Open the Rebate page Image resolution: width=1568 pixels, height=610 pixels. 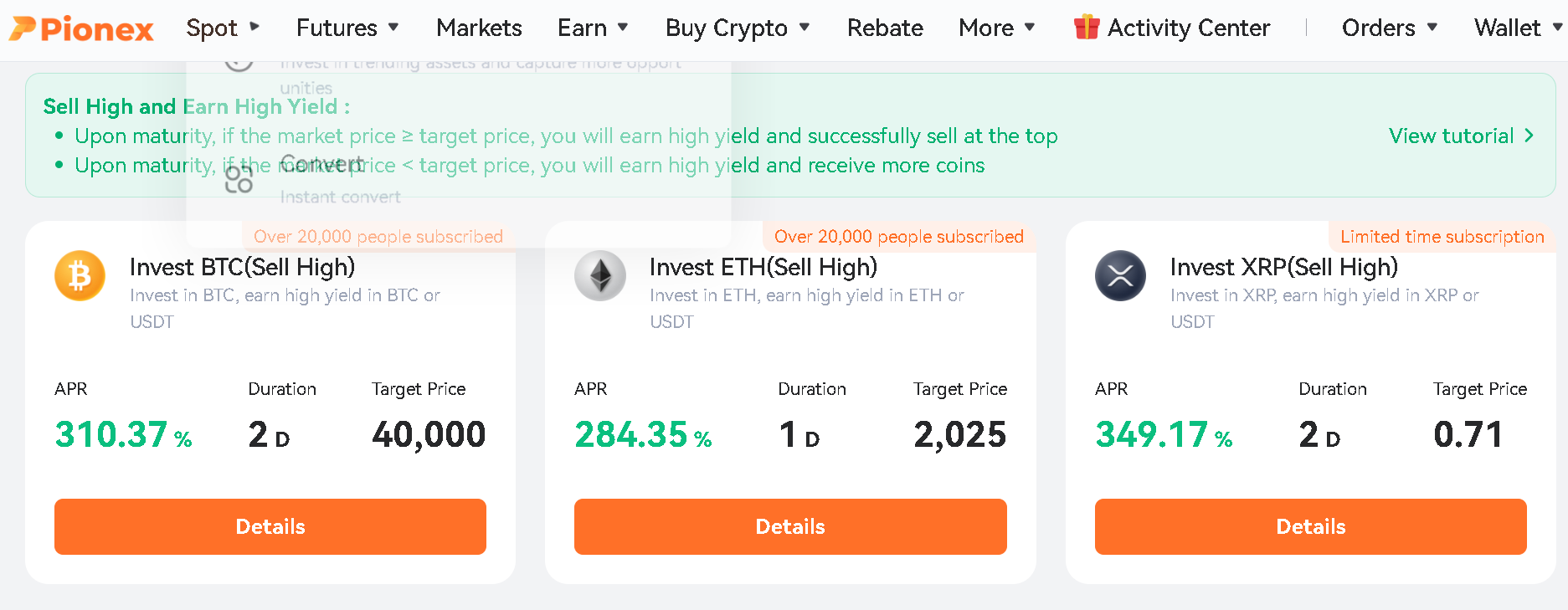tap(885, 28)
